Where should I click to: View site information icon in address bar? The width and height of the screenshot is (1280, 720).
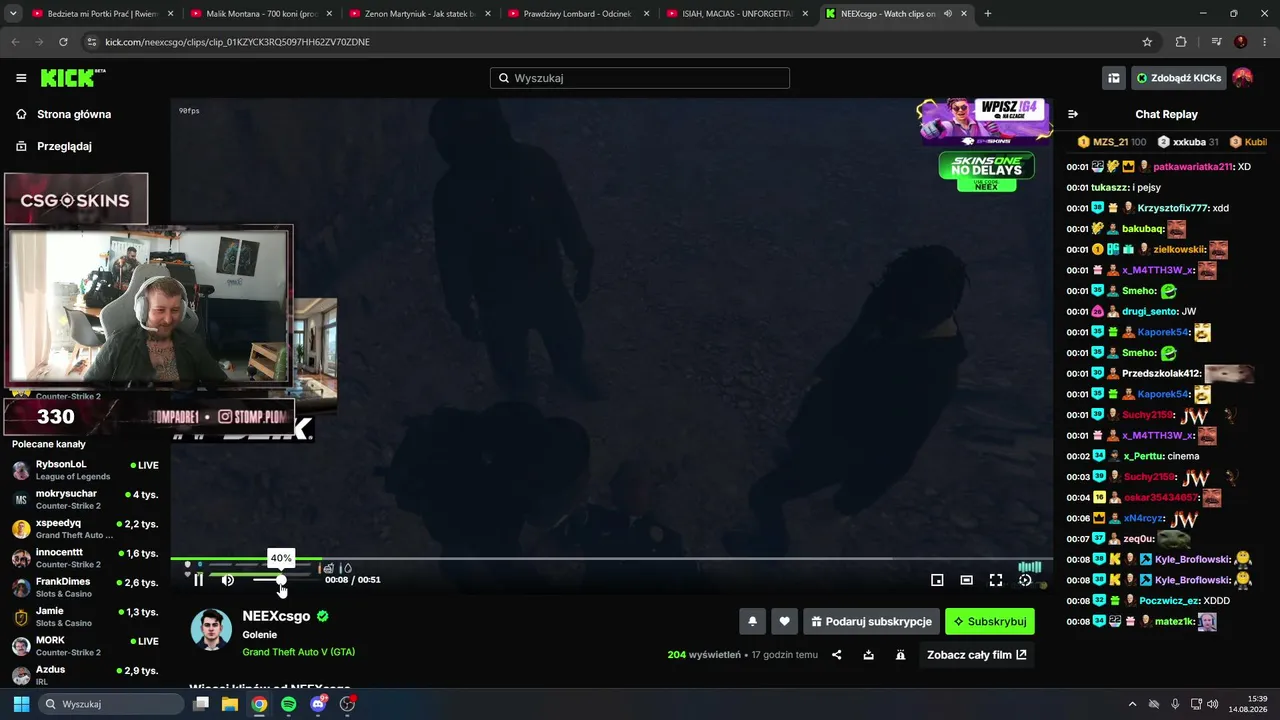point(91,42)
